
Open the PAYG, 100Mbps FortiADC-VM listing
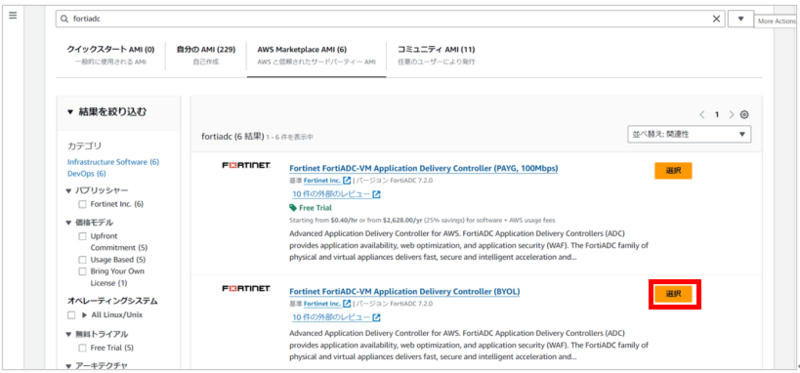tap(423, 168)
